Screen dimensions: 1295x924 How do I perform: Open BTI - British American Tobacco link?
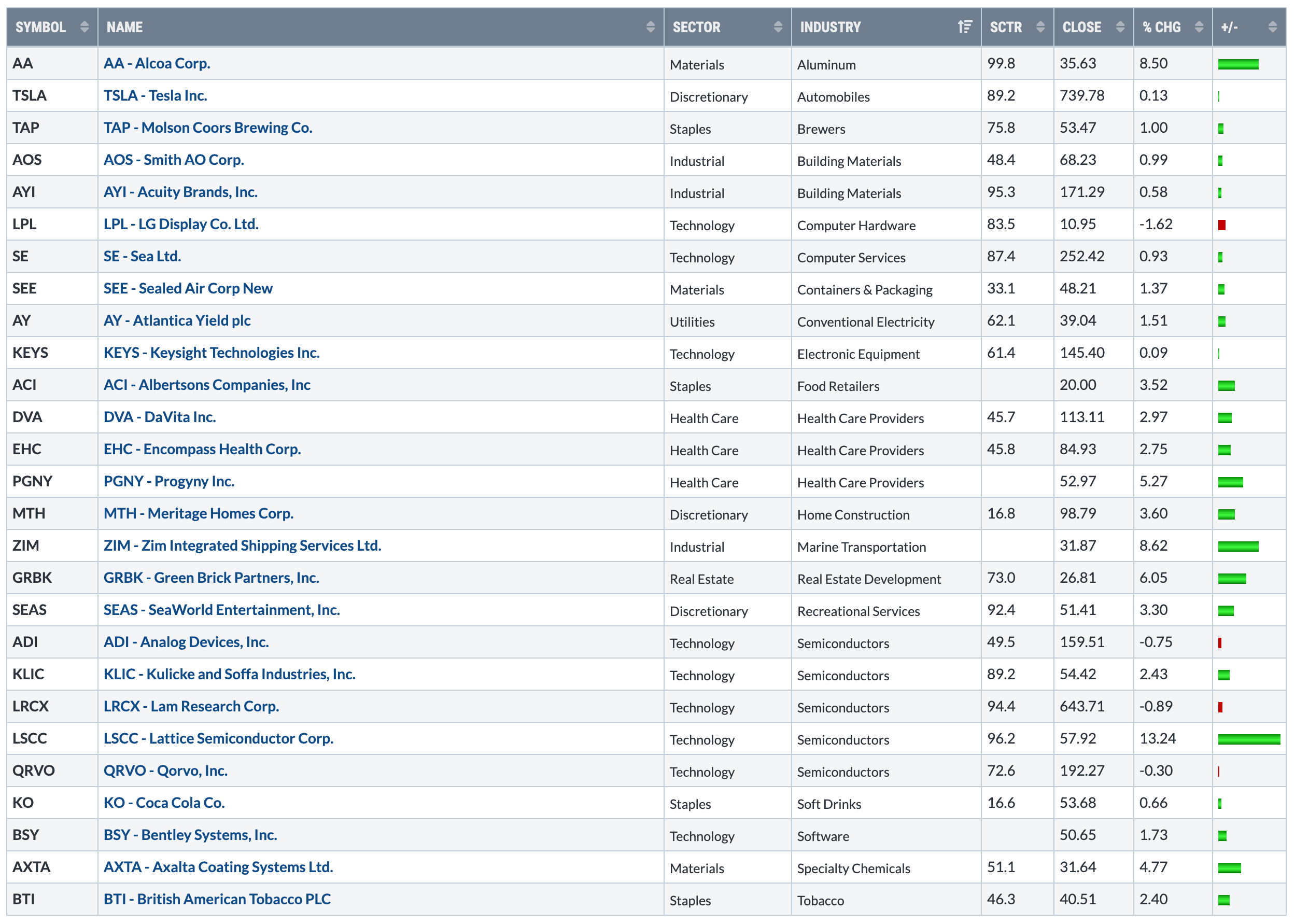click(x=217, y=899)
